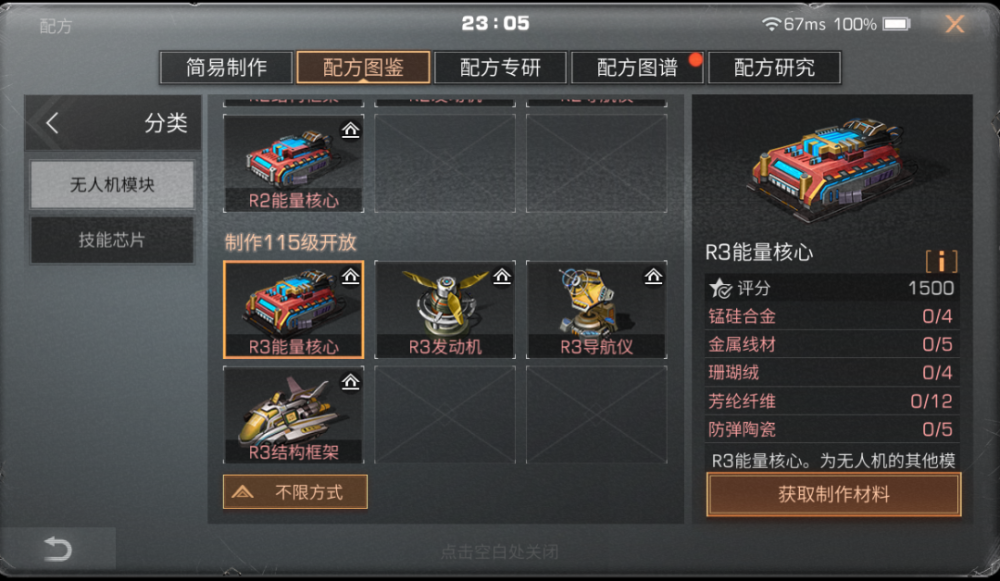Select the R2能量核心 recipe item

tap(293, 163)
